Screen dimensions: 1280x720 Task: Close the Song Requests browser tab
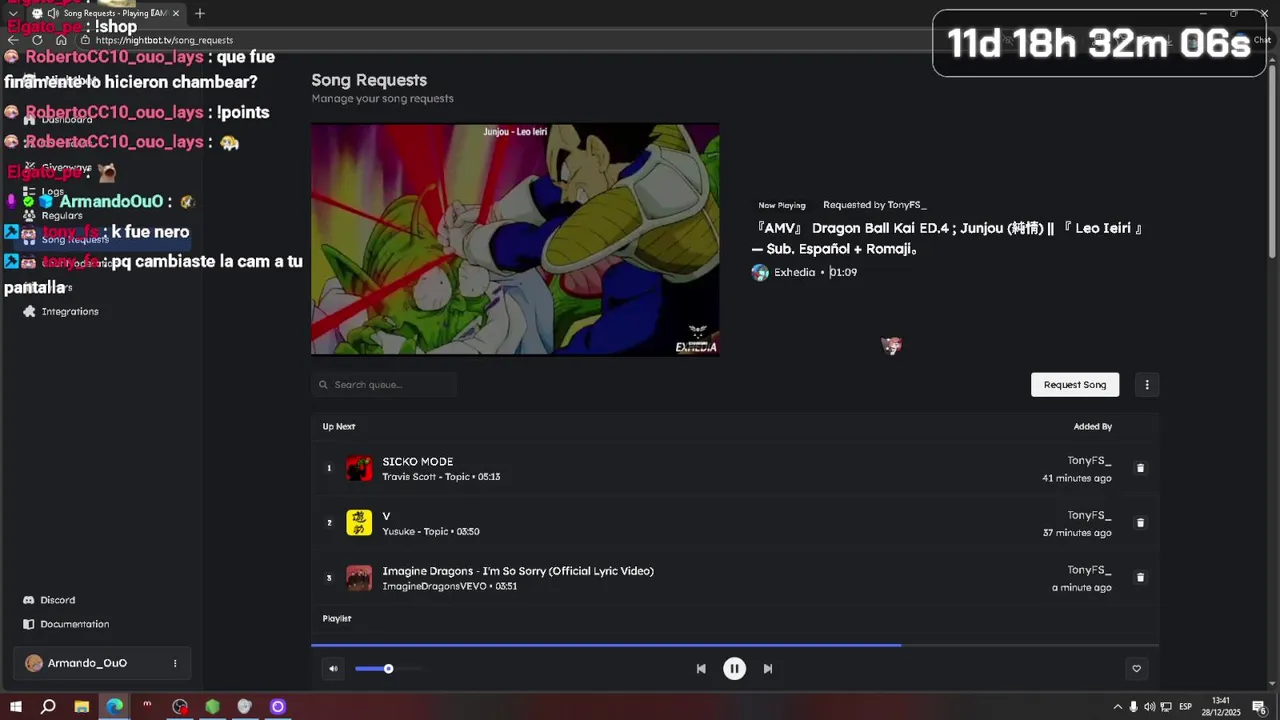(176, 13)
